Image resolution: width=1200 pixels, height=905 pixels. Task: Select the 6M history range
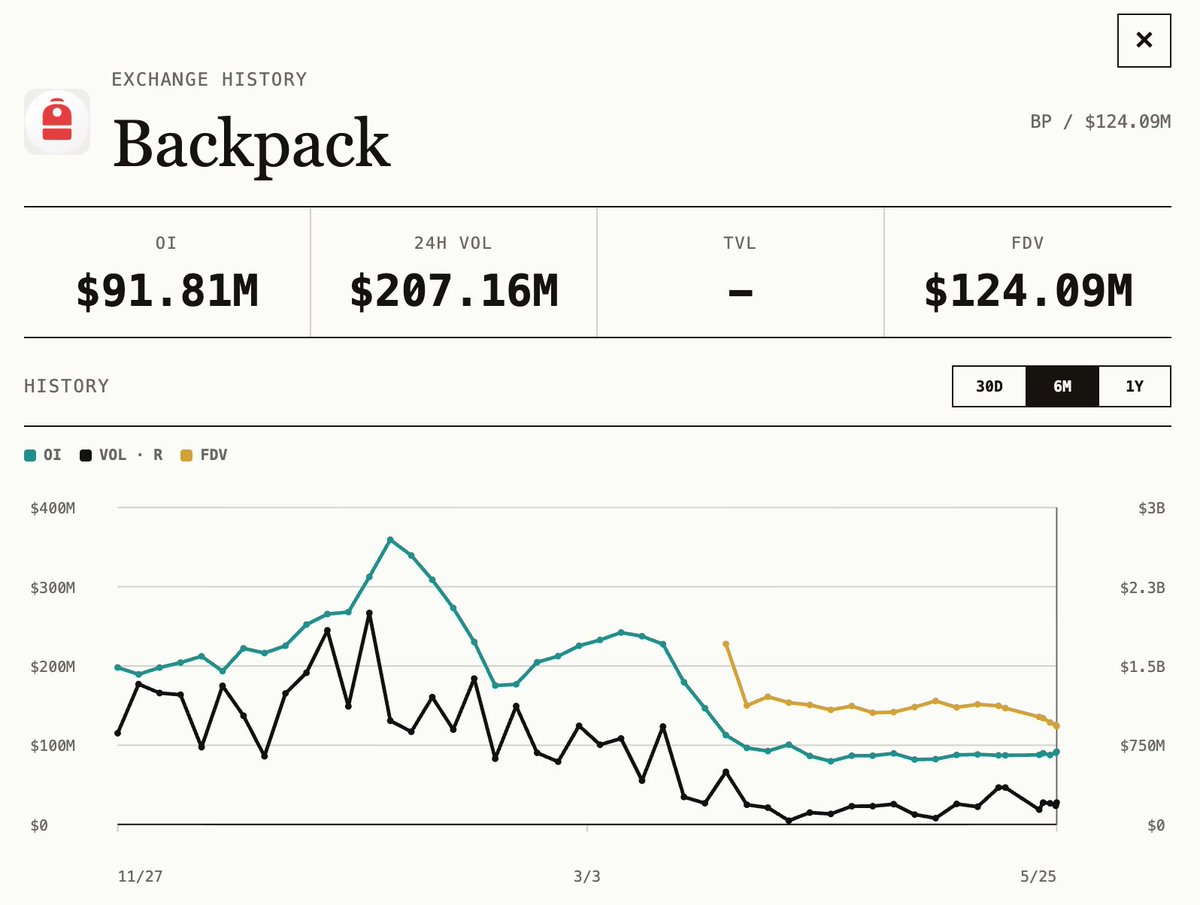point(1062,386)
